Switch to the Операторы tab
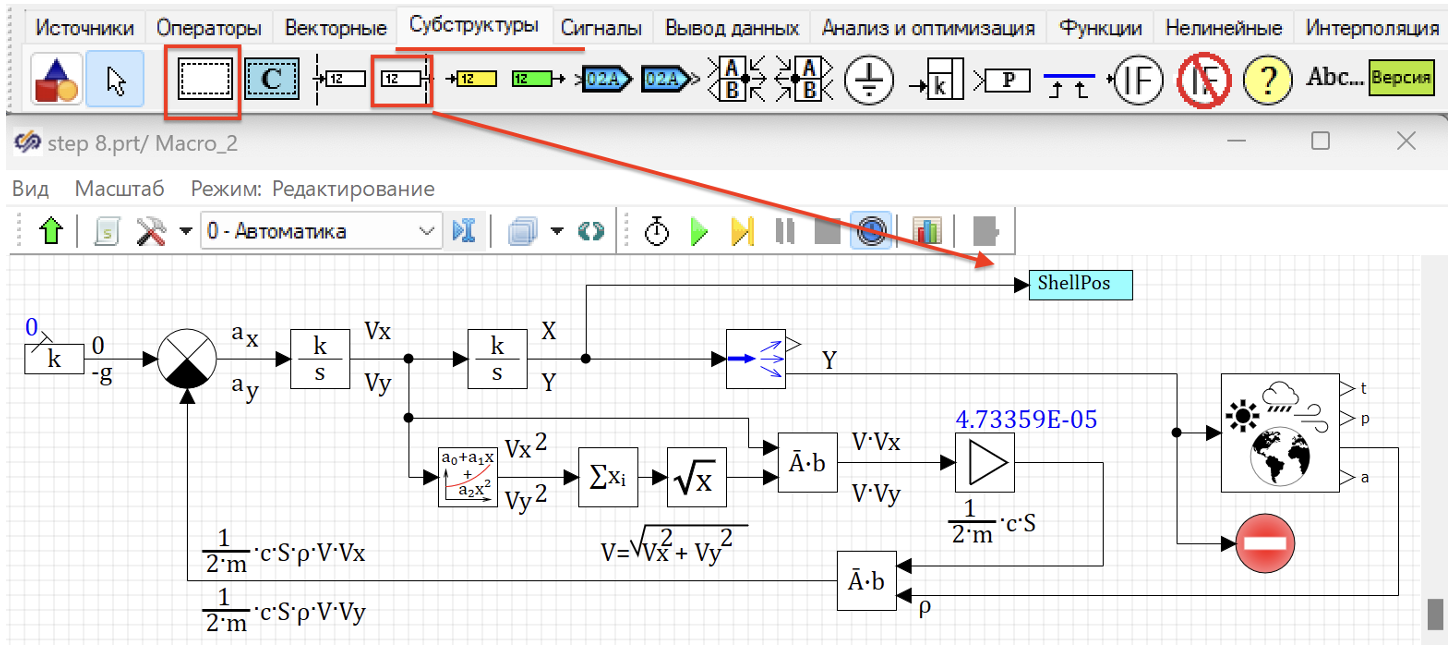The width and height of the screenshot is (1452, 648). pyautogui.click(x=210, y=28)
